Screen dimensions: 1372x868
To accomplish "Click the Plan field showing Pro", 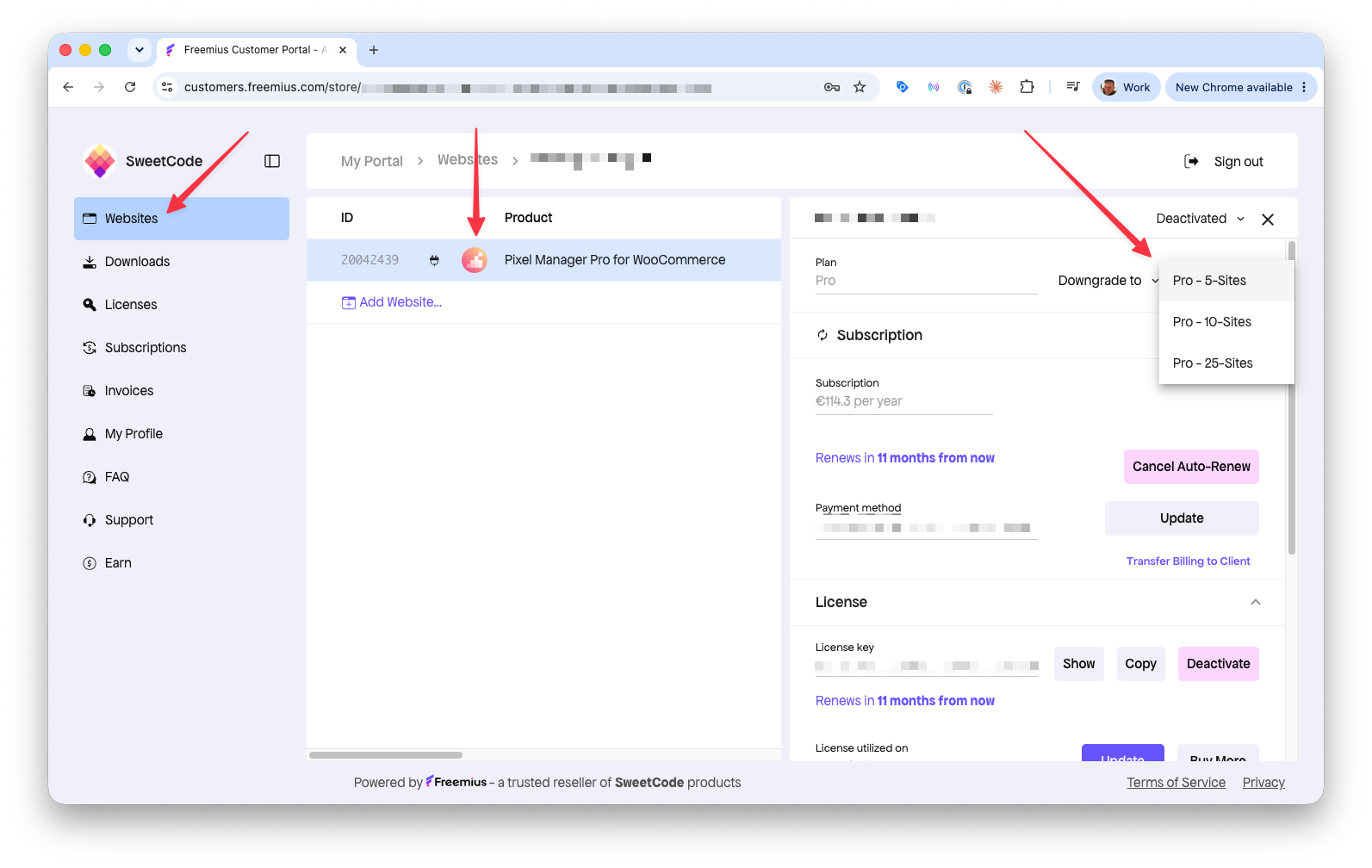I will pos(926,281).
